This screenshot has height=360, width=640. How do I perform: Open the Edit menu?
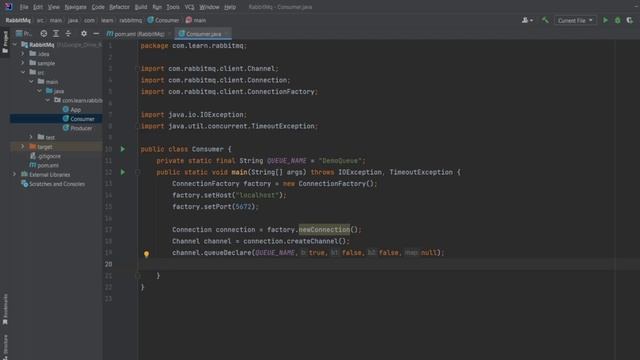pyautogui.click(x=38, y=7)
